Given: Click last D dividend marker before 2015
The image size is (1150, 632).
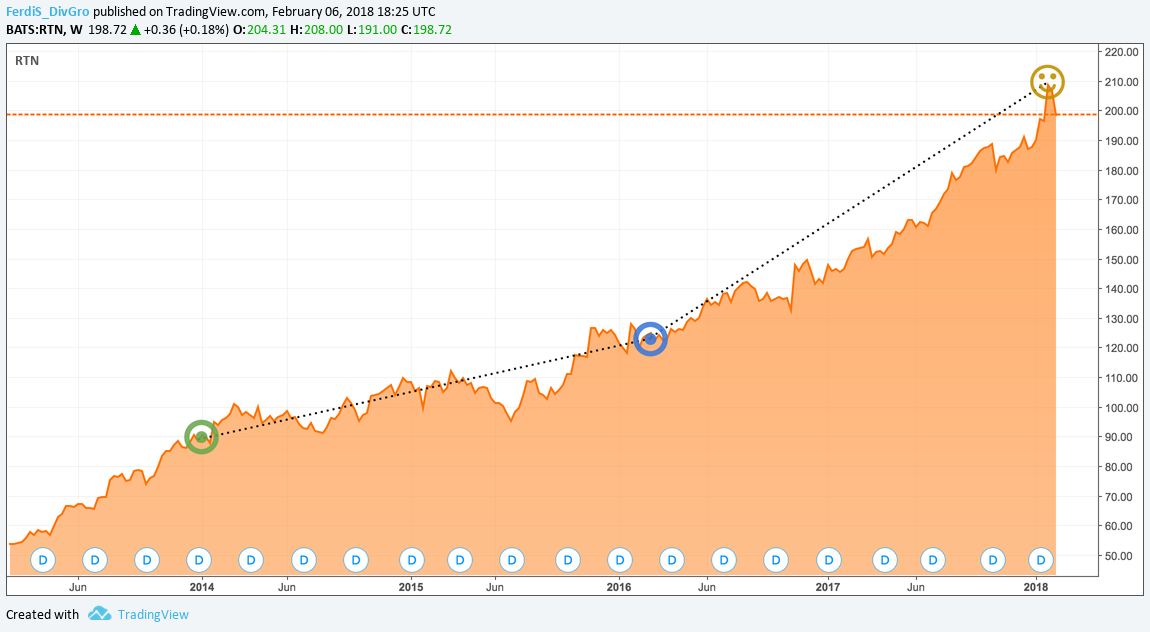Looking at the screenshot, I should pyautogui.click(x=356, y=560).
